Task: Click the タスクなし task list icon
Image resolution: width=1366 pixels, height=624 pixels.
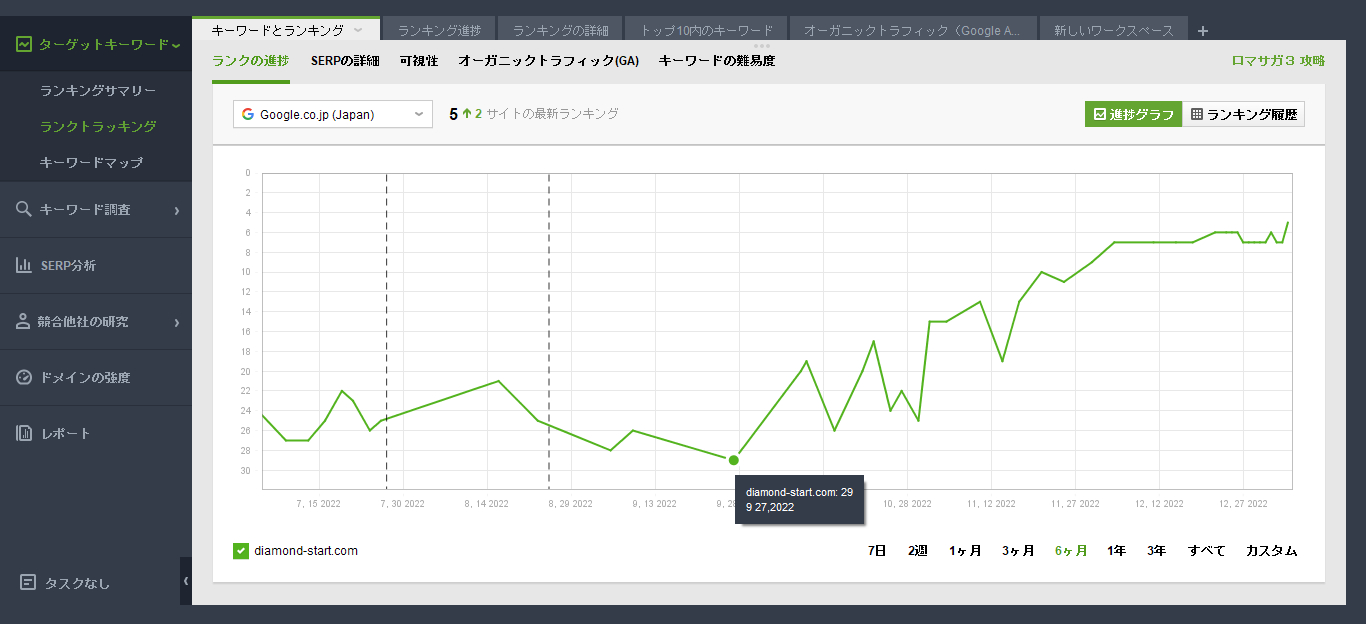Action: pos(28,583)
